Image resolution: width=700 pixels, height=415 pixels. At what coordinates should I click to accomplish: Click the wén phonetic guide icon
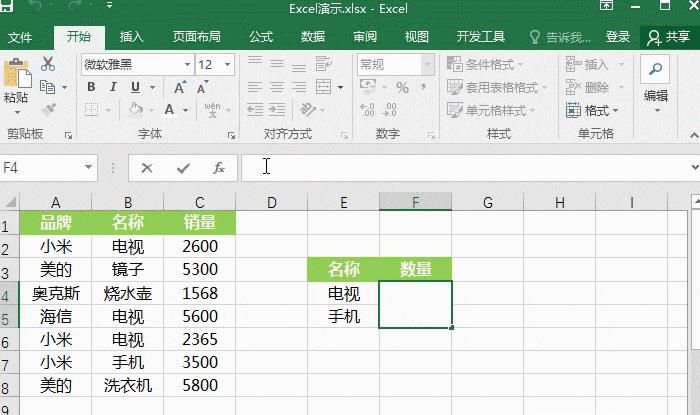[x=212, y=109]
